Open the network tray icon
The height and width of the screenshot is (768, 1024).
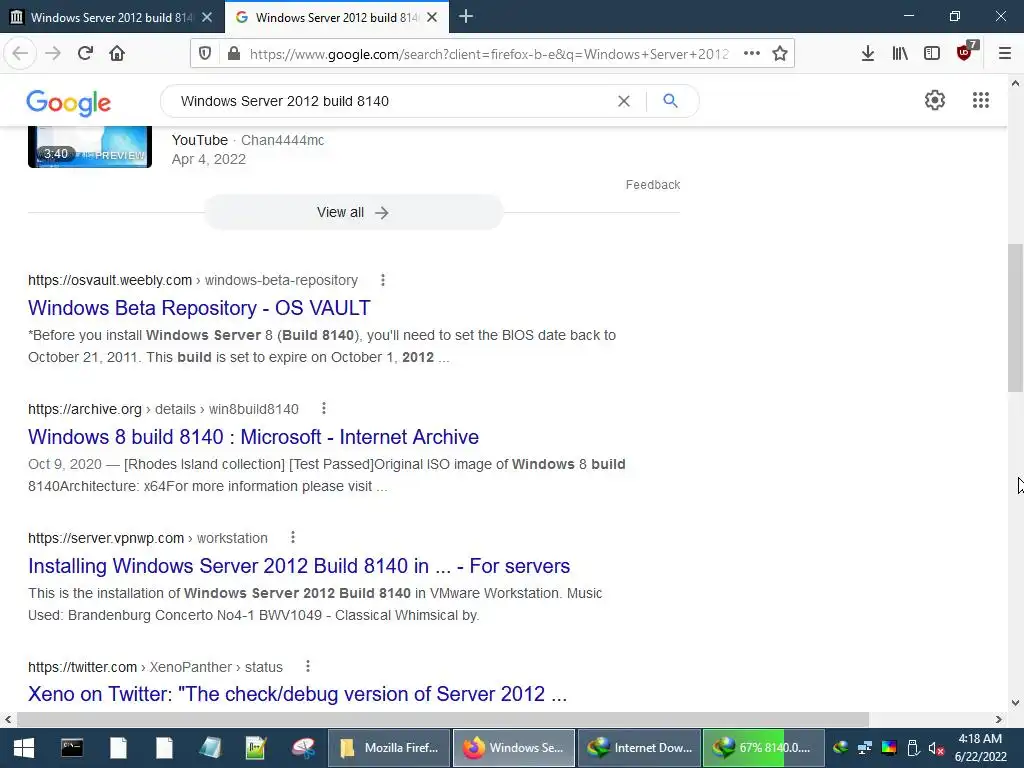click(x=865, y=748)
